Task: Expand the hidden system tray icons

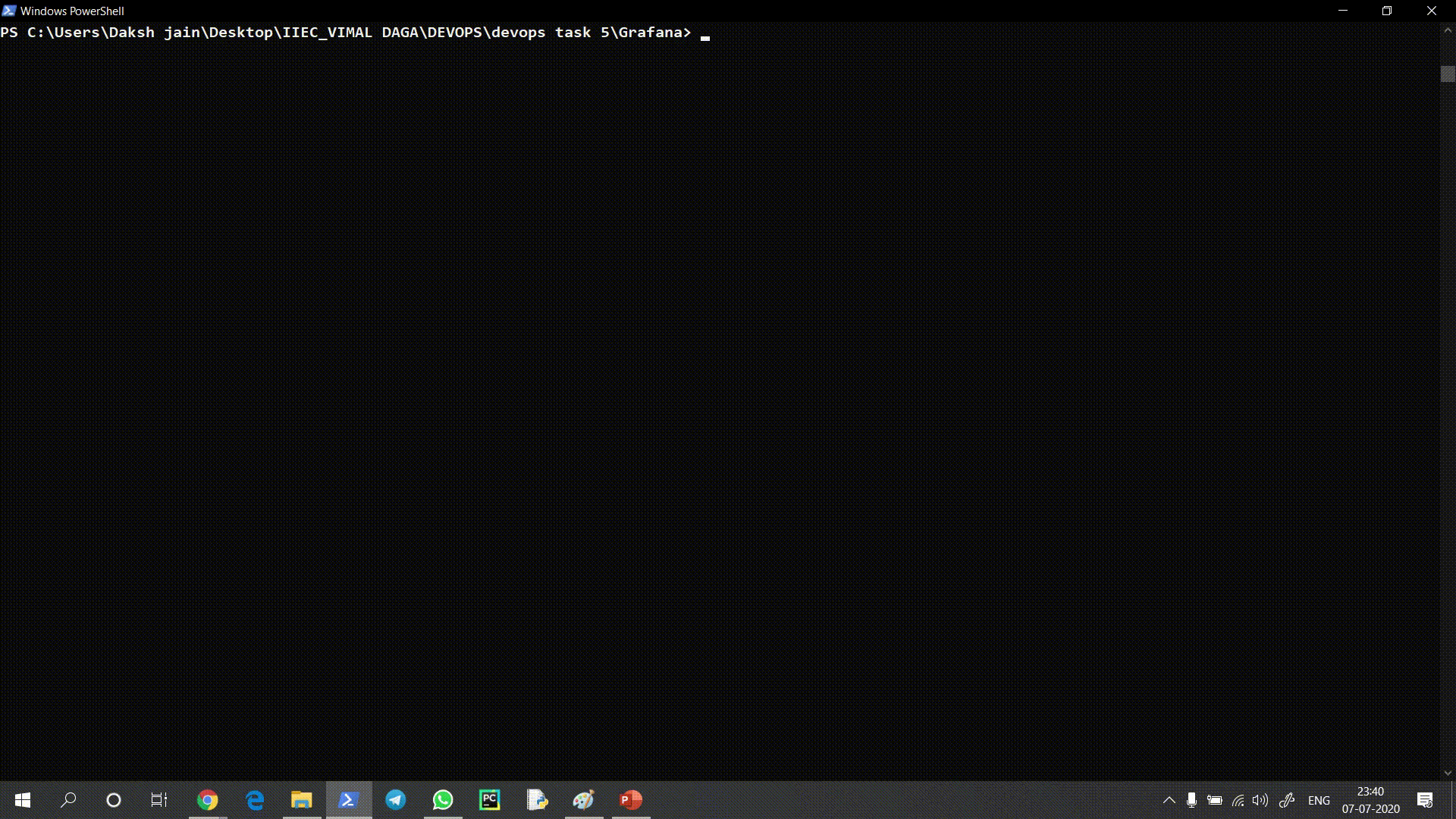Action: (1169, 800)
